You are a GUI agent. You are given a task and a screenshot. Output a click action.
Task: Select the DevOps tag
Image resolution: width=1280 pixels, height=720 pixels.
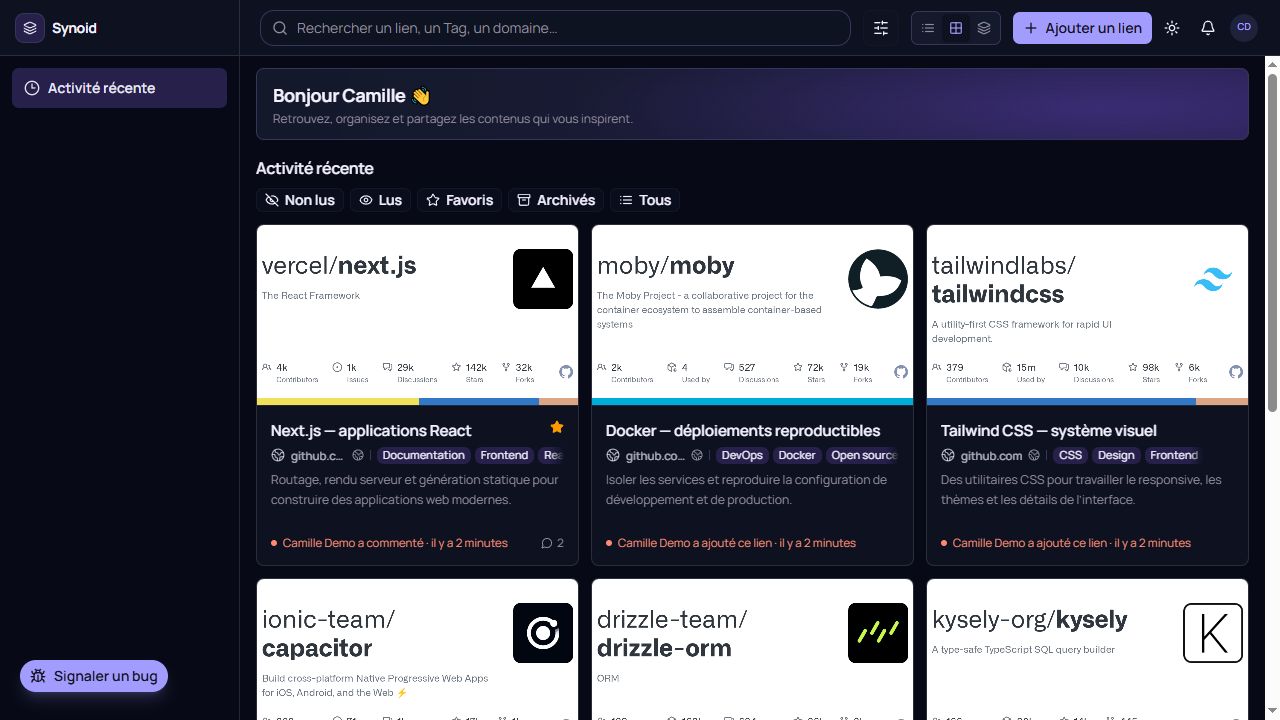742,455
